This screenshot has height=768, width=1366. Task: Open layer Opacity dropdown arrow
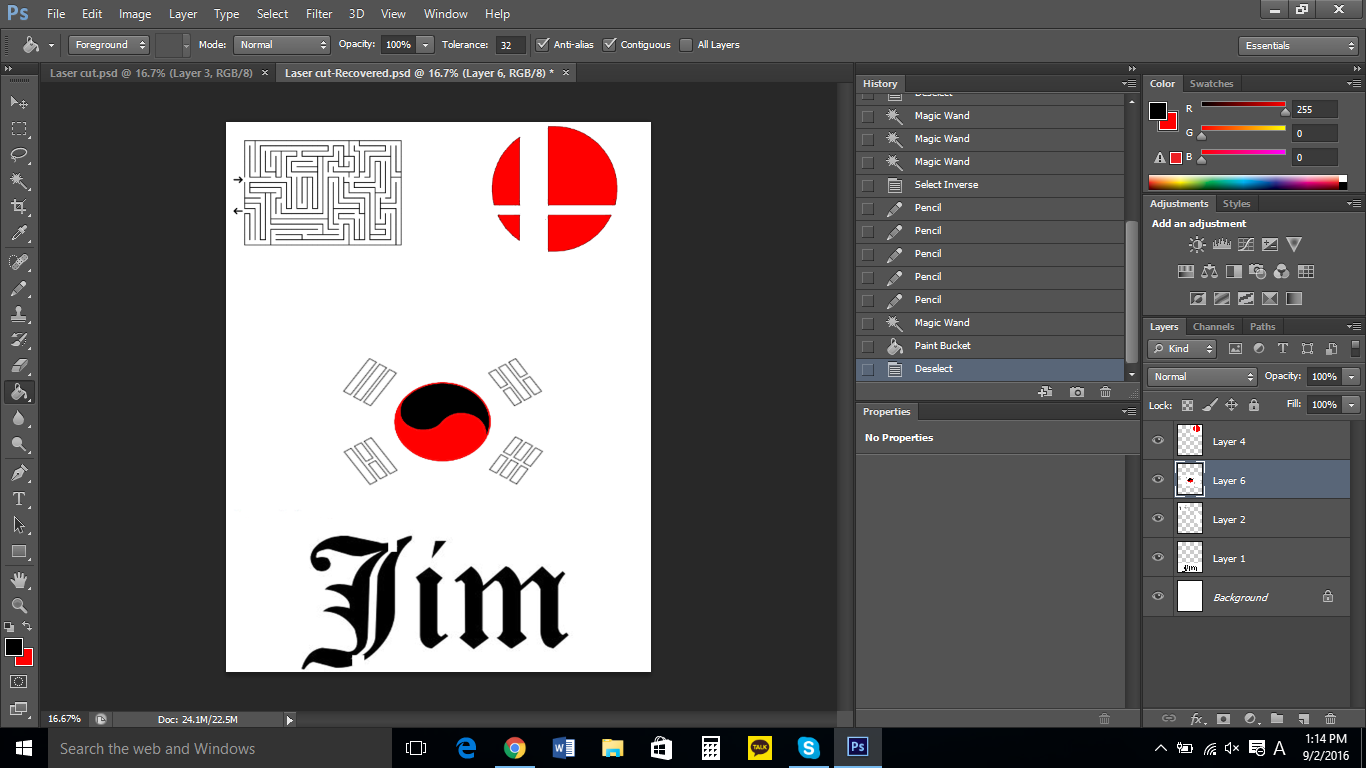coord(1352,376)
